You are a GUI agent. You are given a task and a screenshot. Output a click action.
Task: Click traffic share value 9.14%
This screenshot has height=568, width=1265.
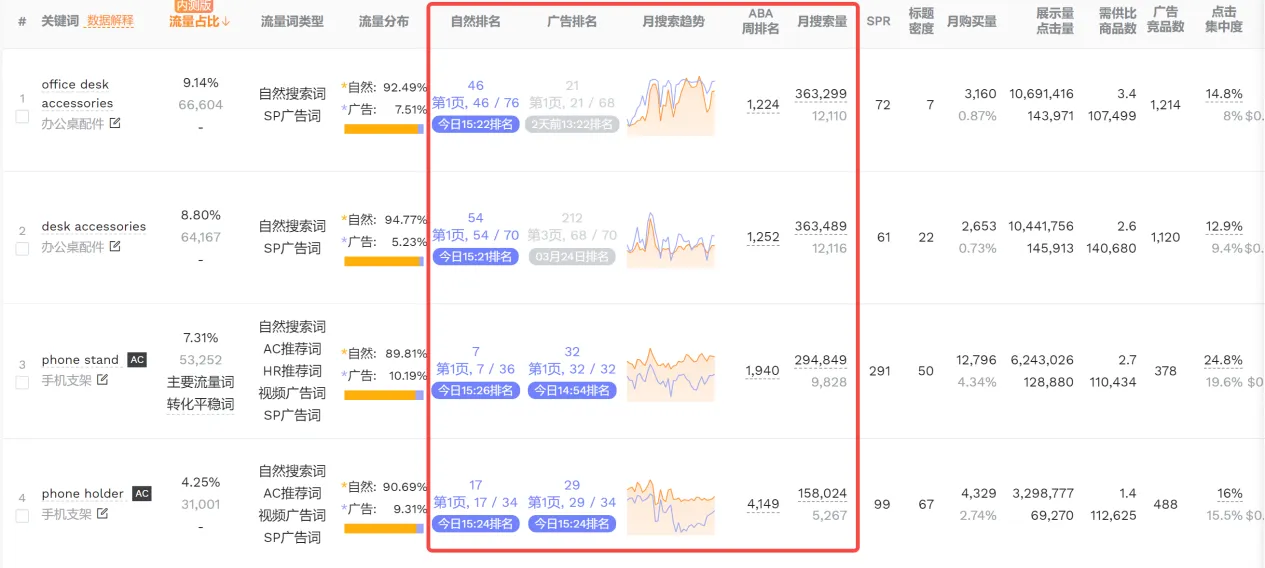click(201, 83)
